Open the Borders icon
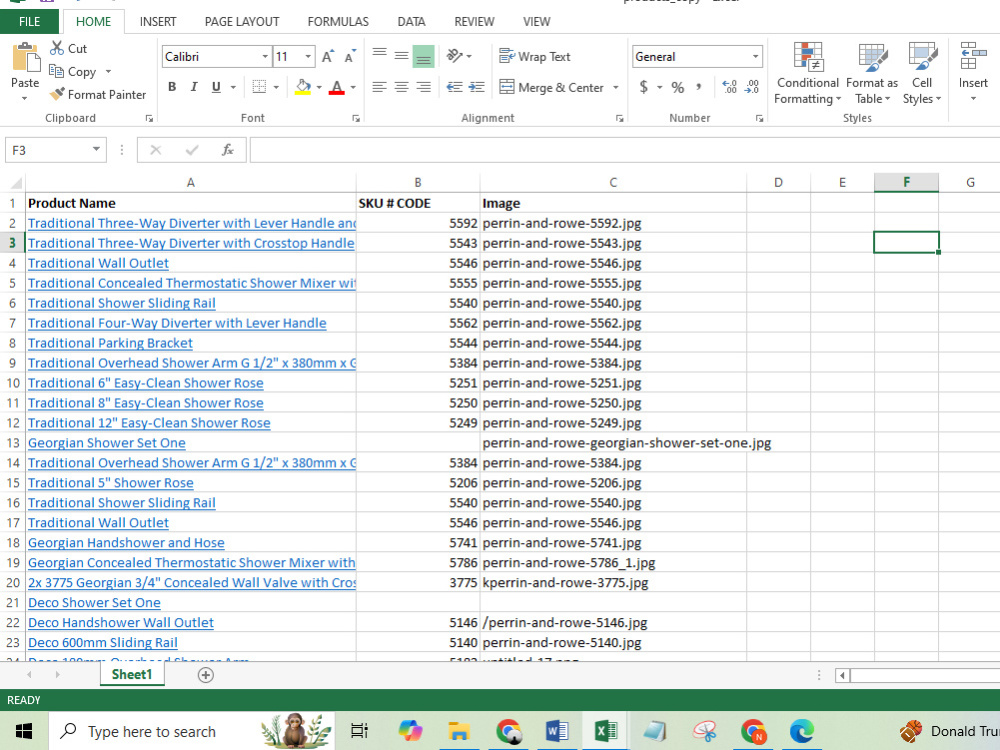1000x750 pixels. (x=259, y=87)
